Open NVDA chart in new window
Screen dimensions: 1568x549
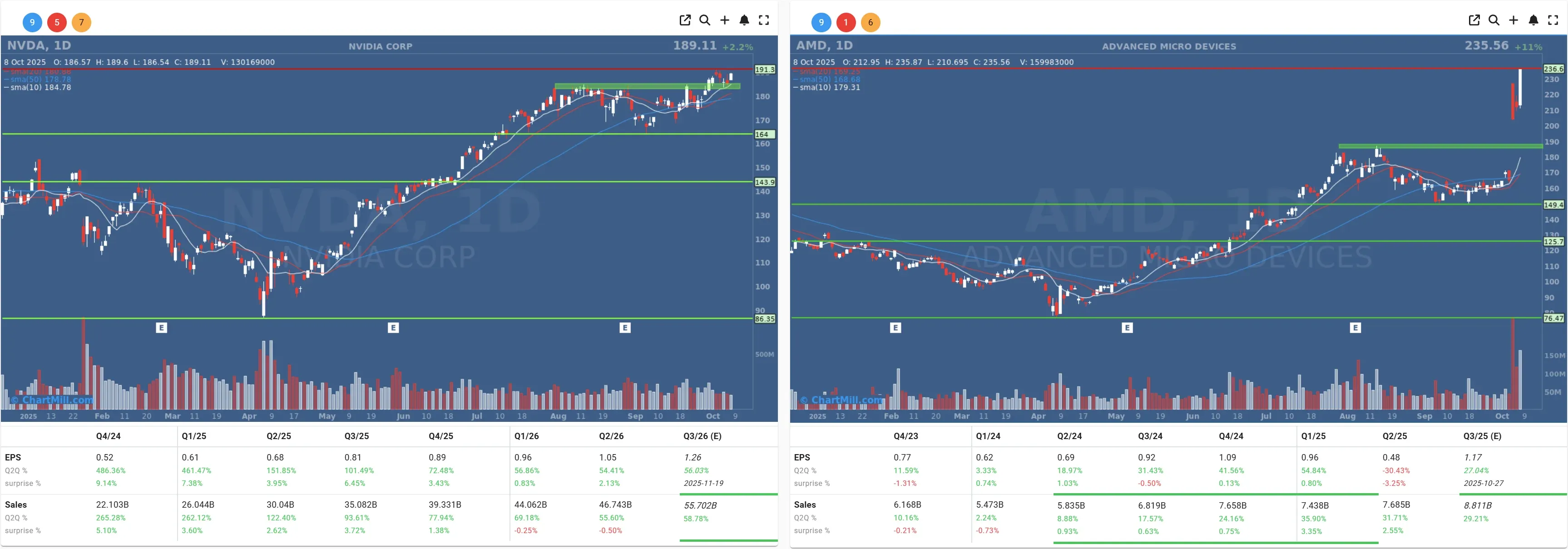pos(685,20)
